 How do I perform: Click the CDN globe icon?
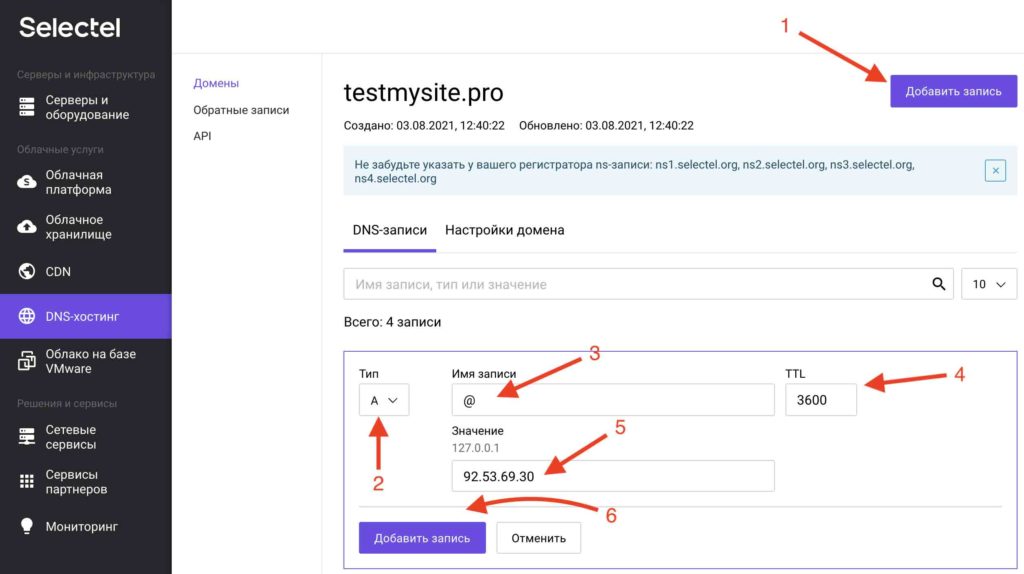(27, 271)
